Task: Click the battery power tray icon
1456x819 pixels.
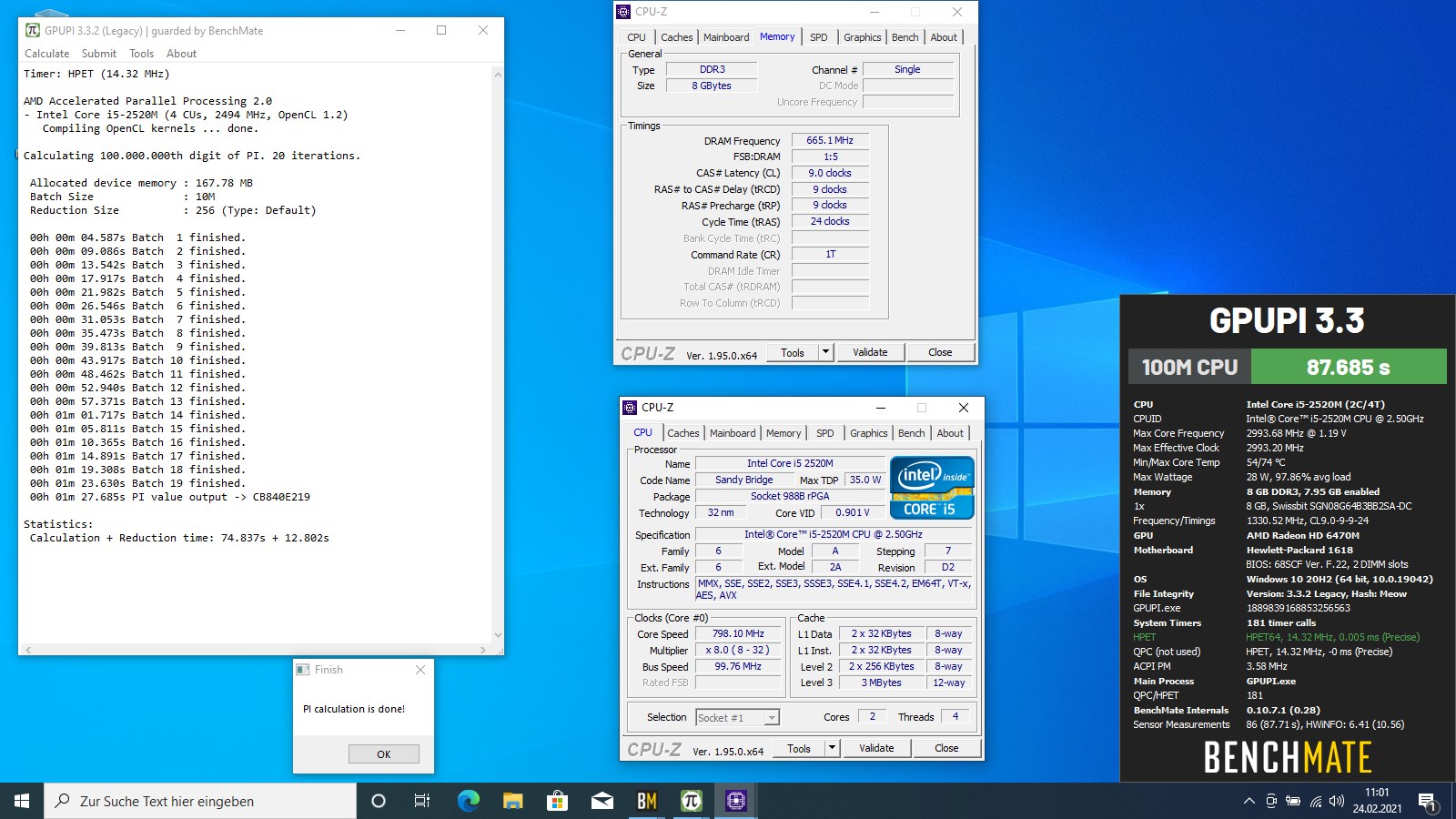Action: coord(1293,801)
